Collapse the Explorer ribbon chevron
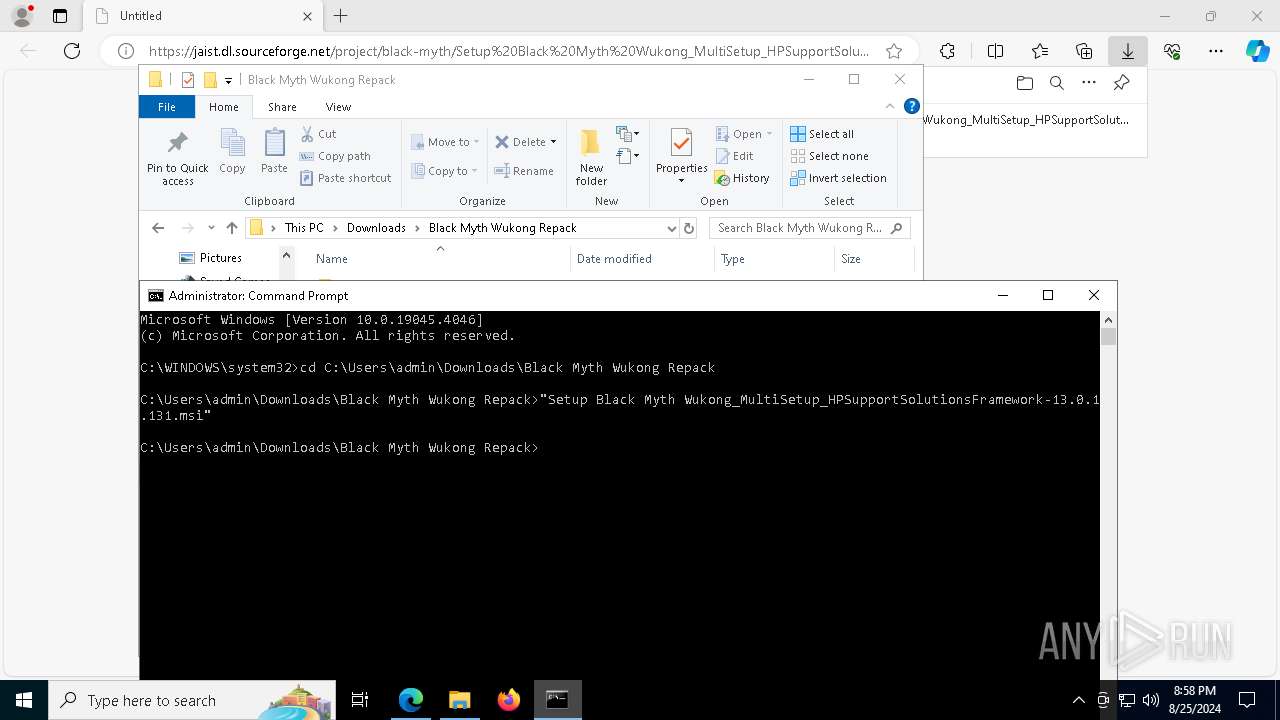Viewport: 1280px width, 720px height. (x=890, y=106)
